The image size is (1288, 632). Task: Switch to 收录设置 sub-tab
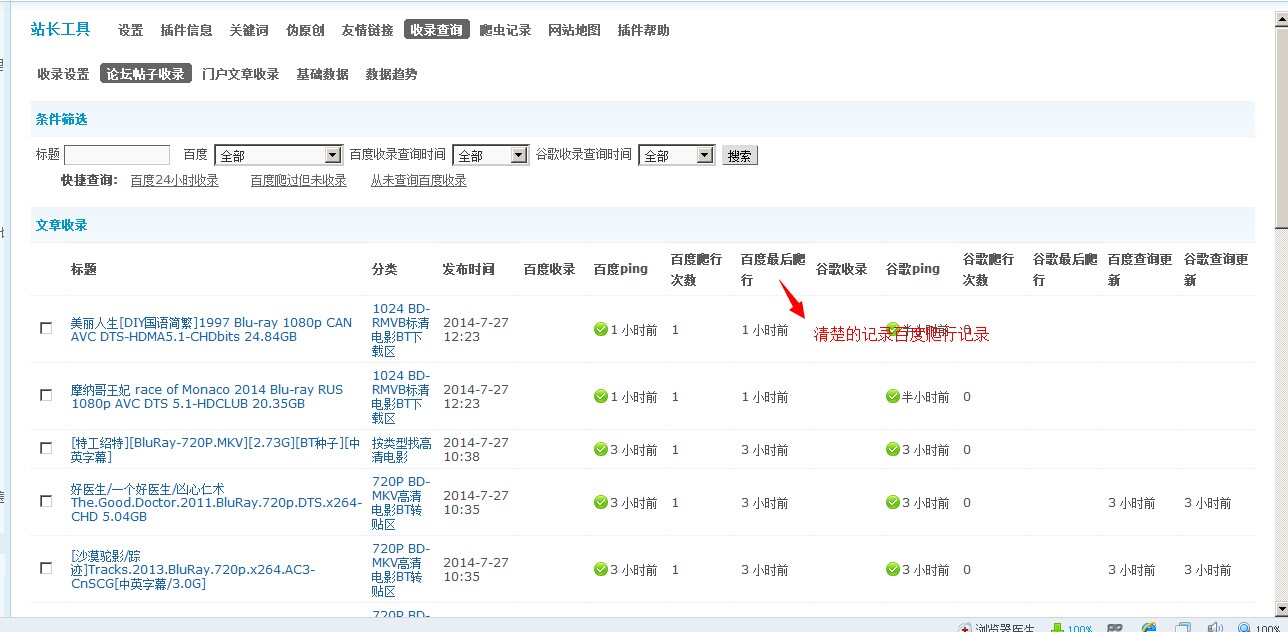point(64,74)
